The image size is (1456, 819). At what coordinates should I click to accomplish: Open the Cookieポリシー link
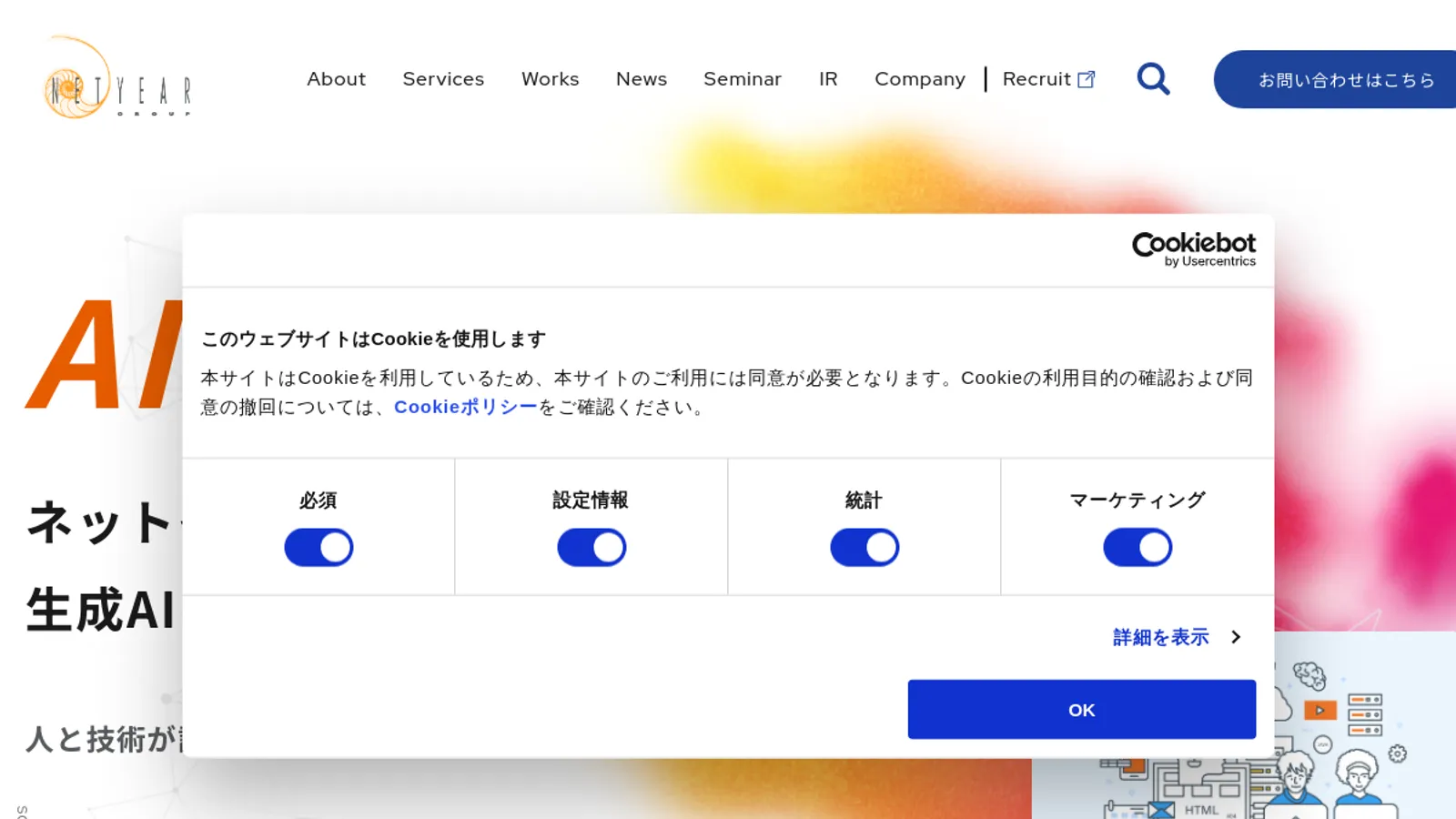coord(466,407)
